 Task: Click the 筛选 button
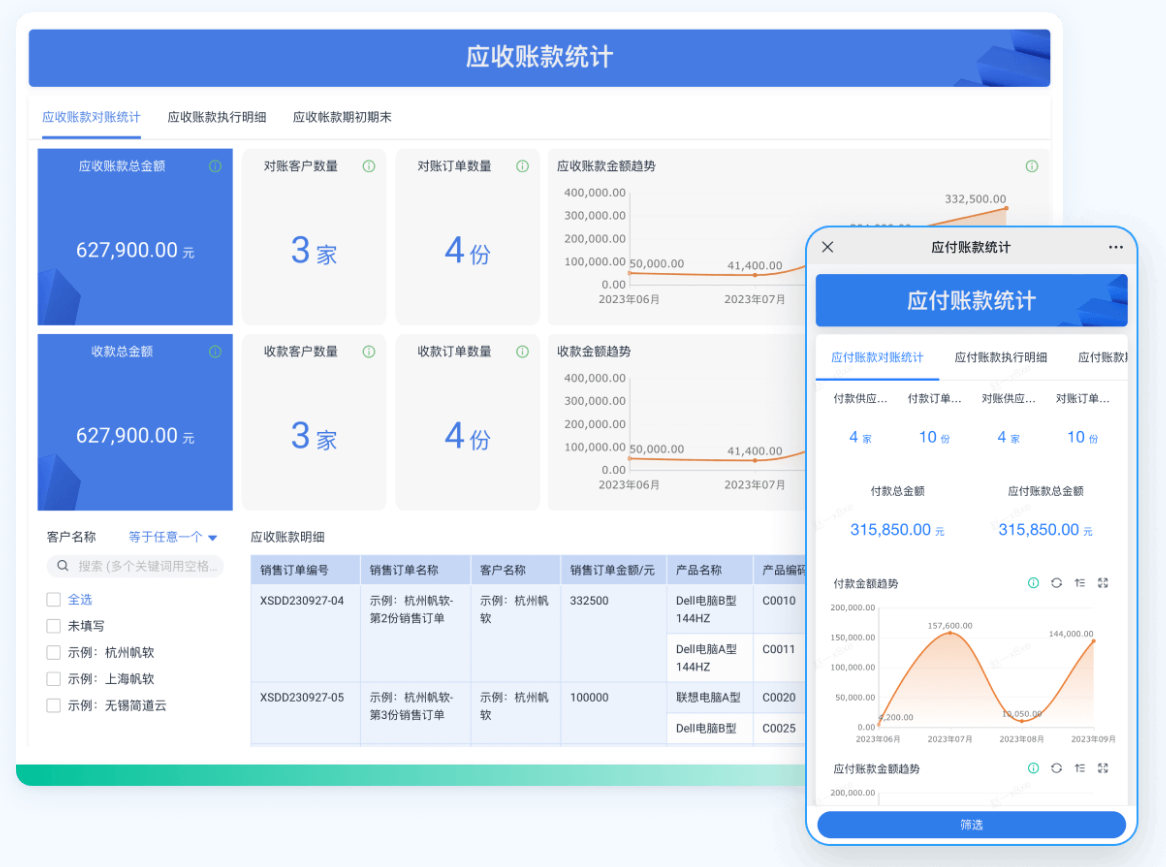(971, 825)
